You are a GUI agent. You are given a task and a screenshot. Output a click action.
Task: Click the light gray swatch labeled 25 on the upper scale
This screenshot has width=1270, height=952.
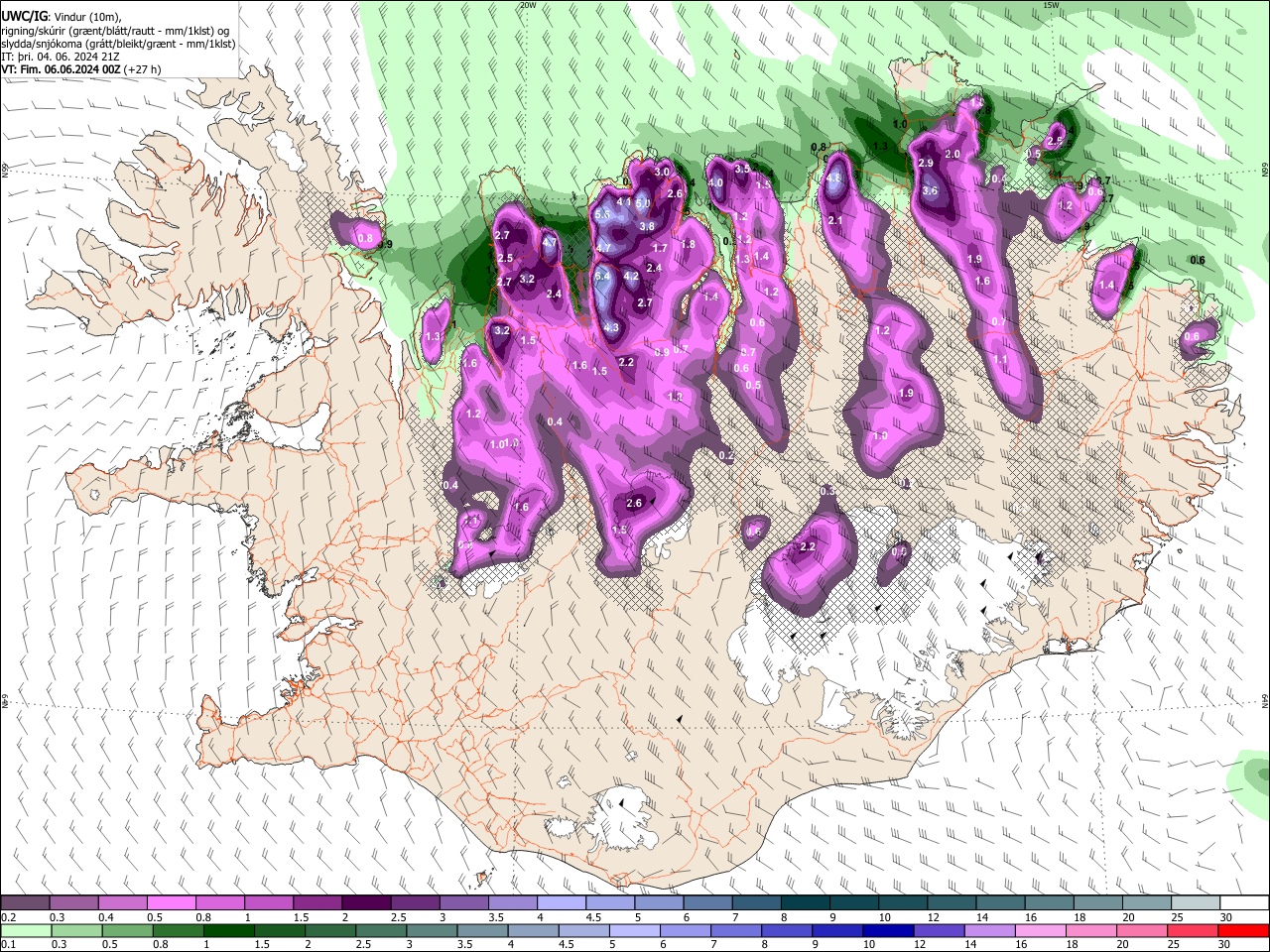pos(1196,902)
